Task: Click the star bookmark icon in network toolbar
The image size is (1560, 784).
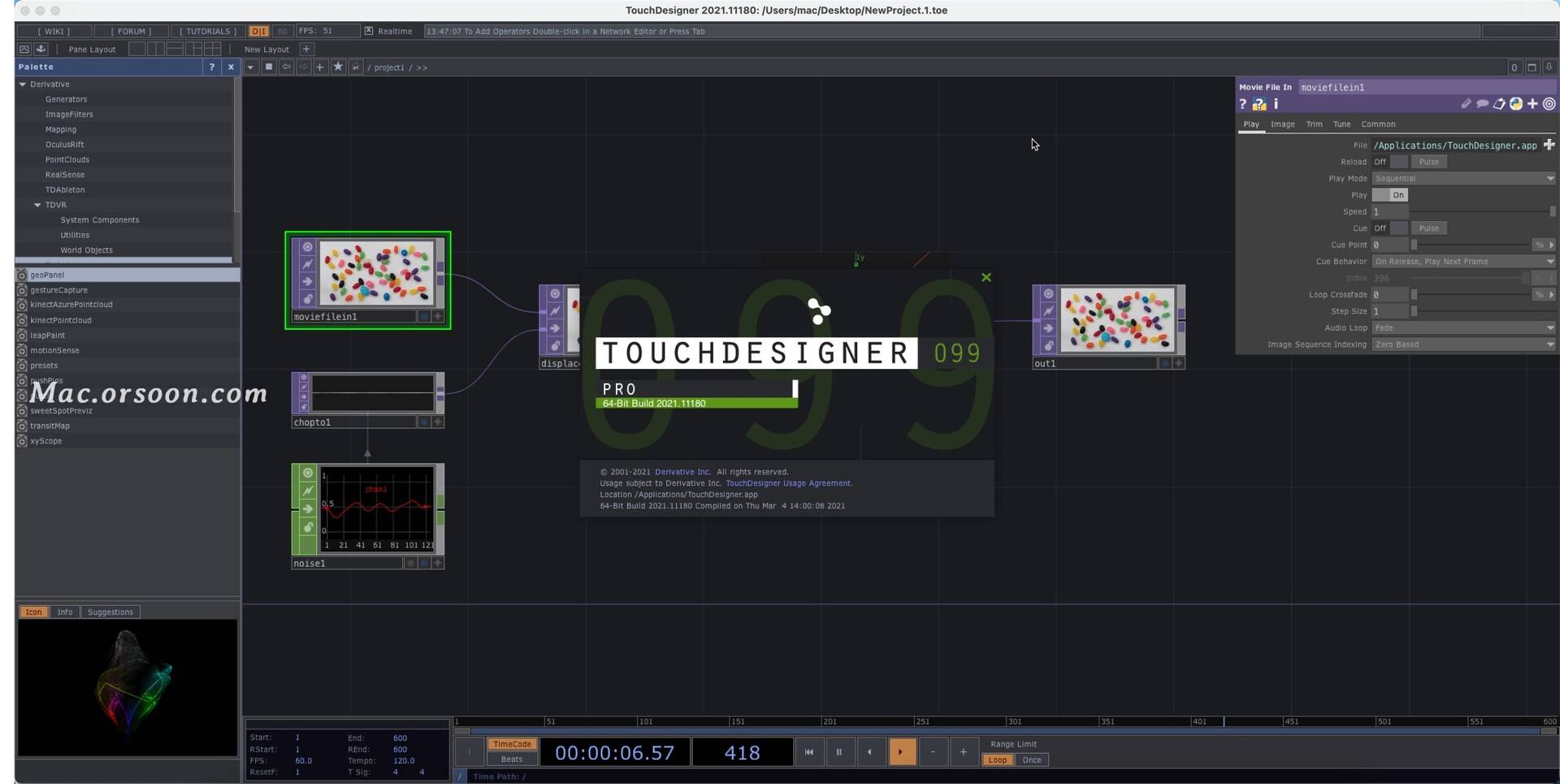Action: [339, 67]
